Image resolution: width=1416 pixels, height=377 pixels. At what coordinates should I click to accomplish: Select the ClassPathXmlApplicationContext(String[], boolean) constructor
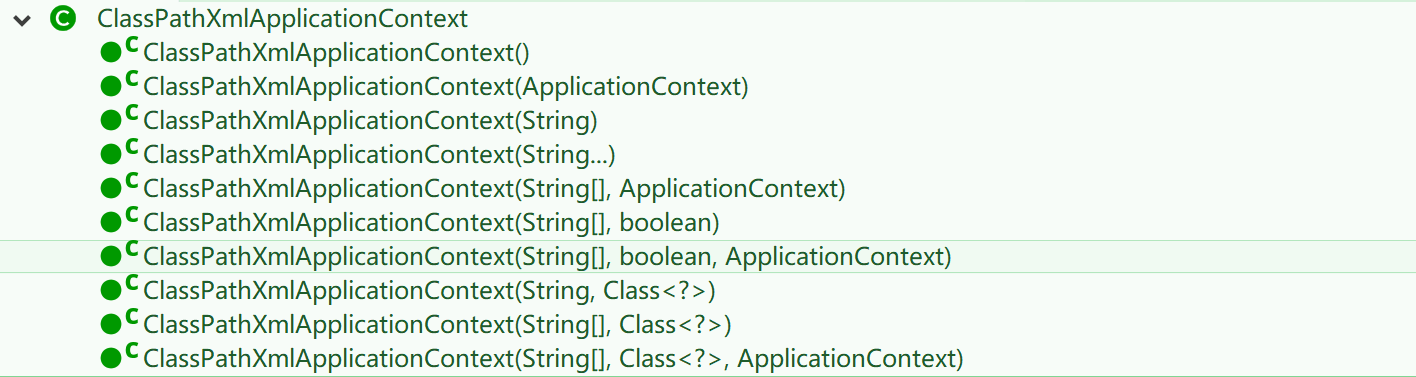(432, 223)
